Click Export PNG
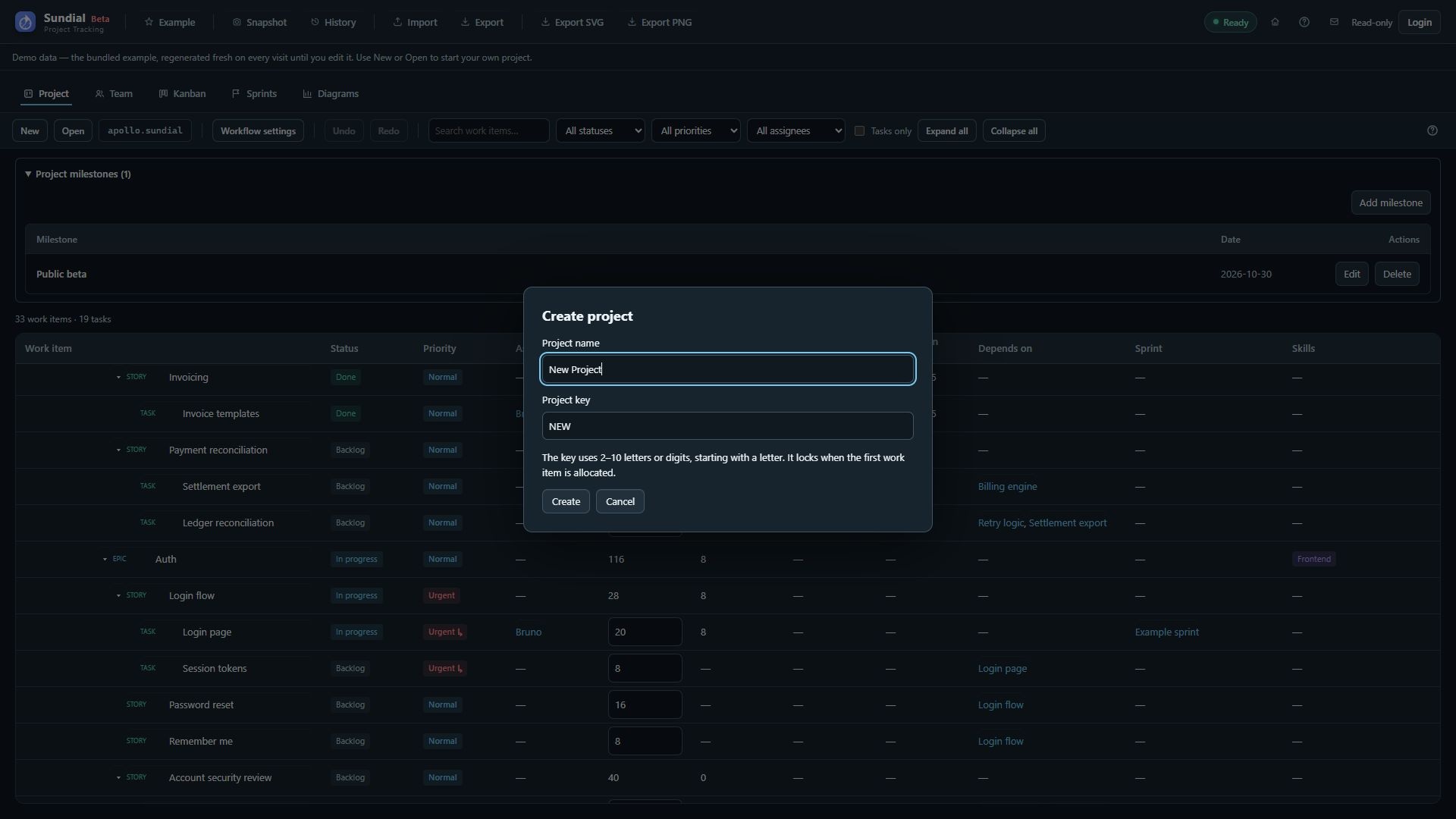1456x819 pixels. coord(660,22)
